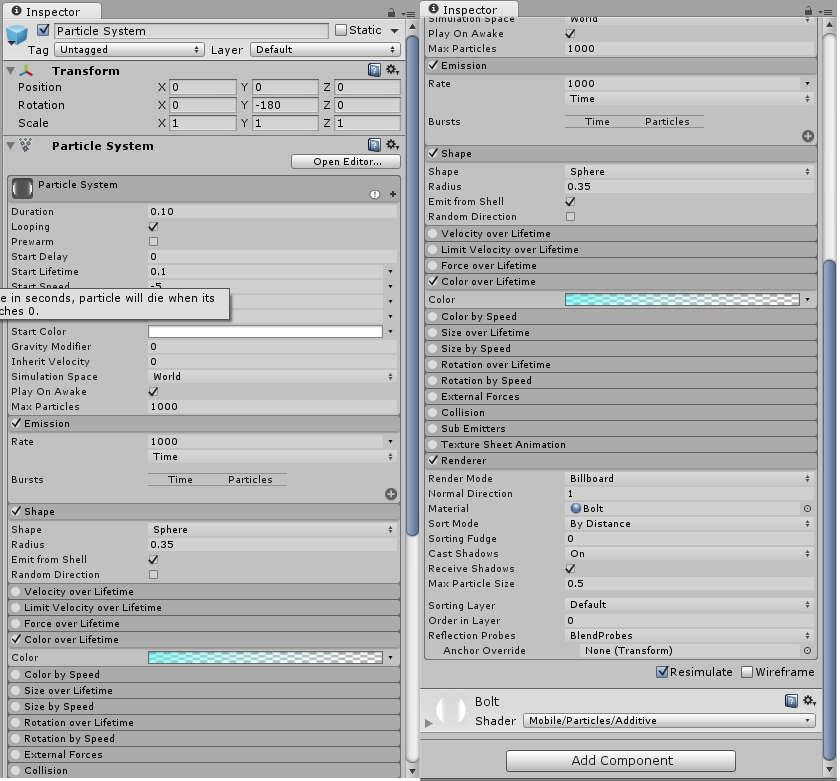The height and width of the screenshot is (781, 840).
Task: Toggle the Static checkbox
Action: pos(341,30)
